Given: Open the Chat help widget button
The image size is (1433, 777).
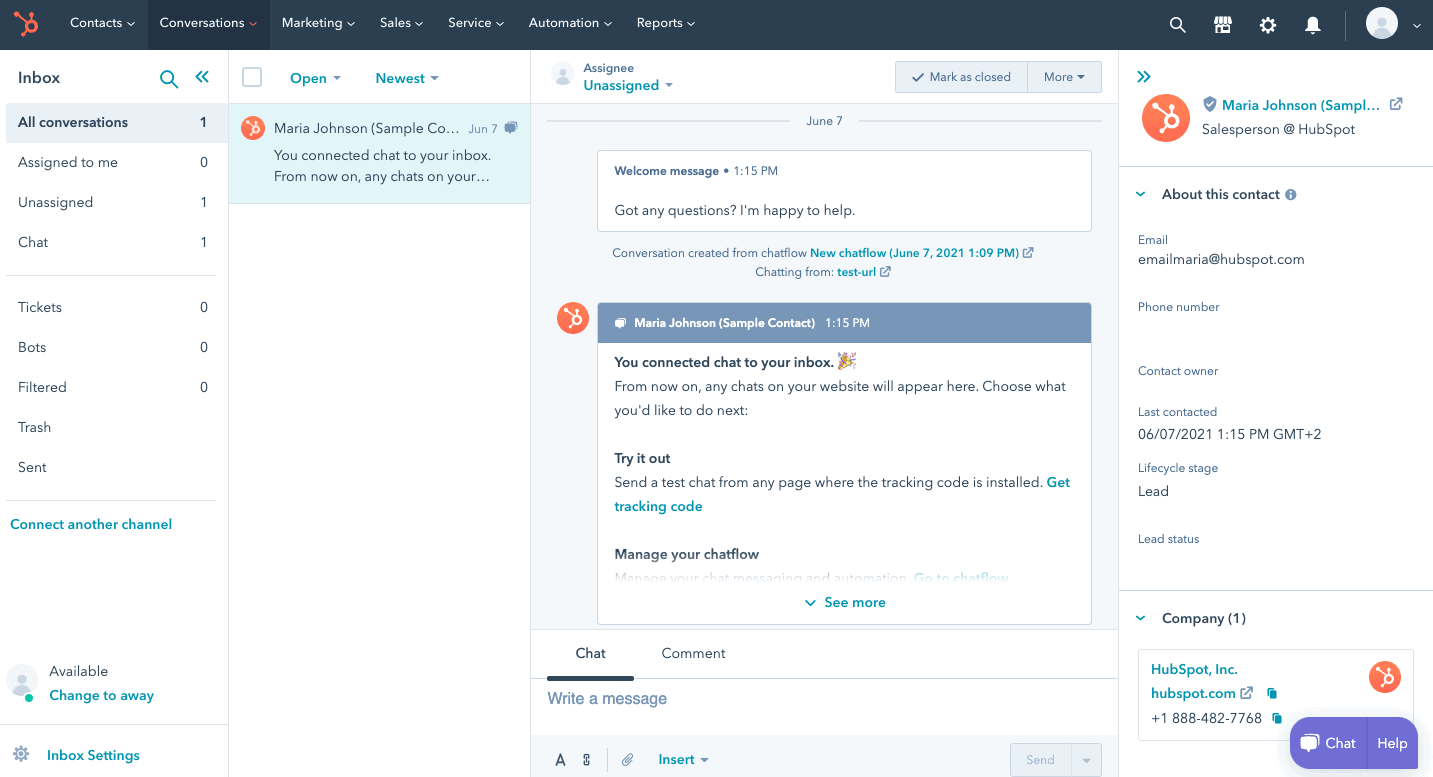Looking at the screenshot, I should click(x=1328, y=743).
